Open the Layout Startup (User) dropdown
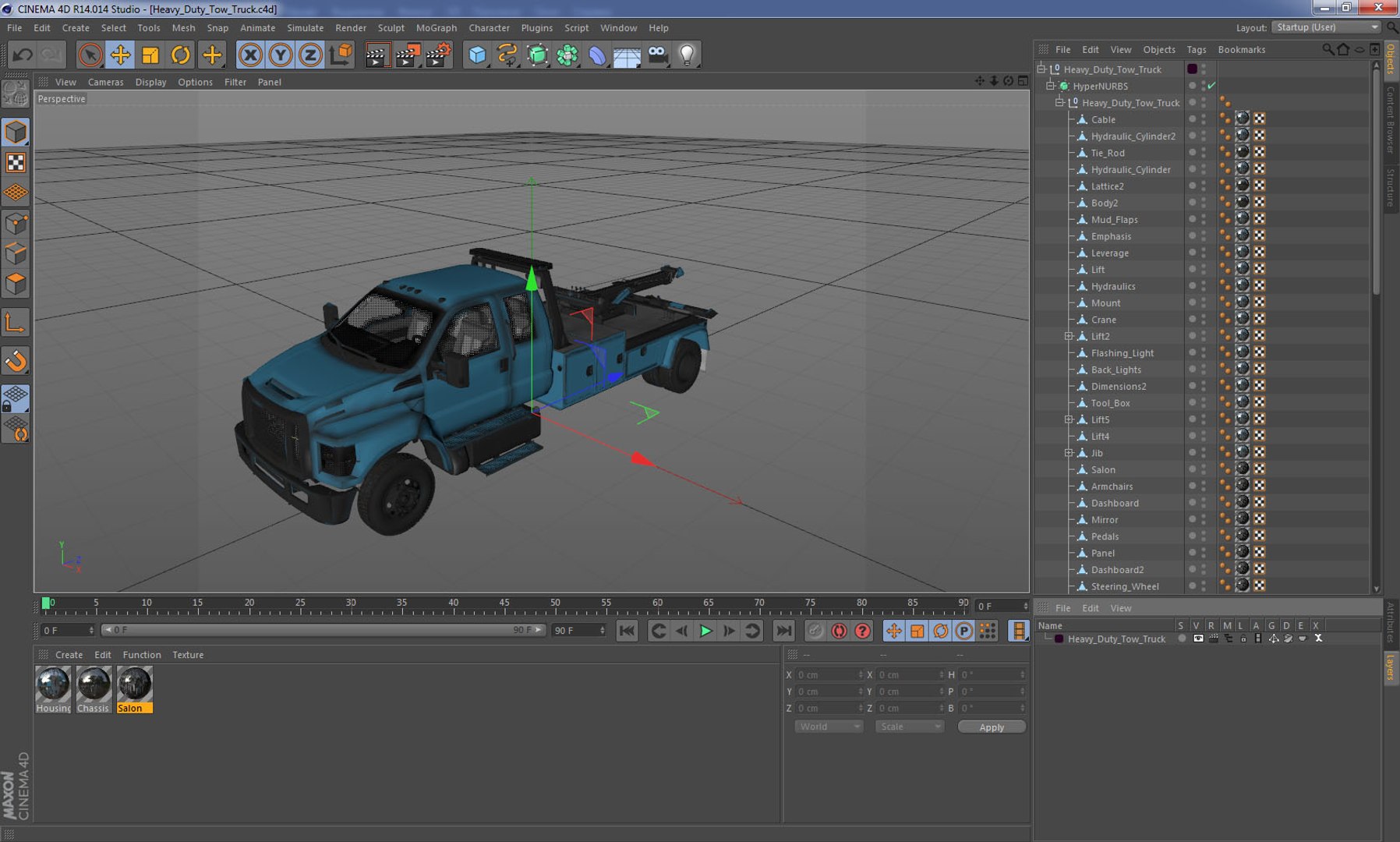 (1327, 27)
